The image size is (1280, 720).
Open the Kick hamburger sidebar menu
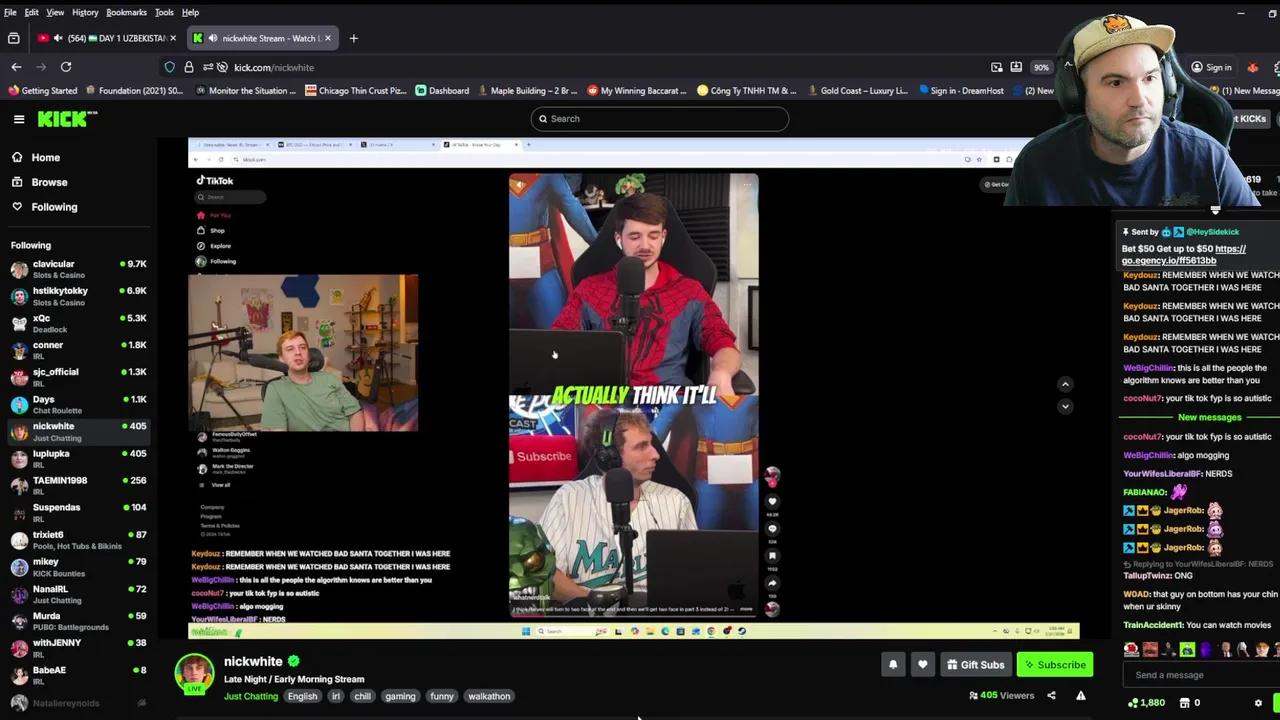pos(19,119)
